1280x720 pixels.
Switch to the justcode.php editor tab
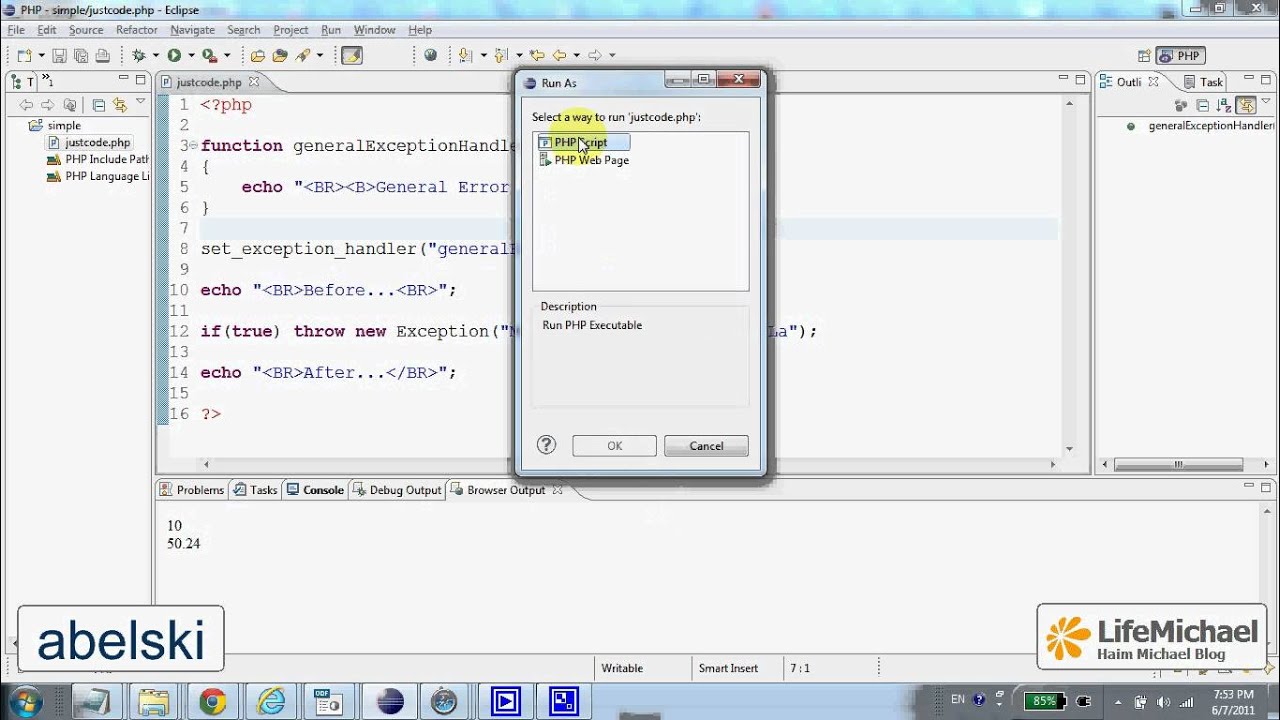tap(209, 82)
